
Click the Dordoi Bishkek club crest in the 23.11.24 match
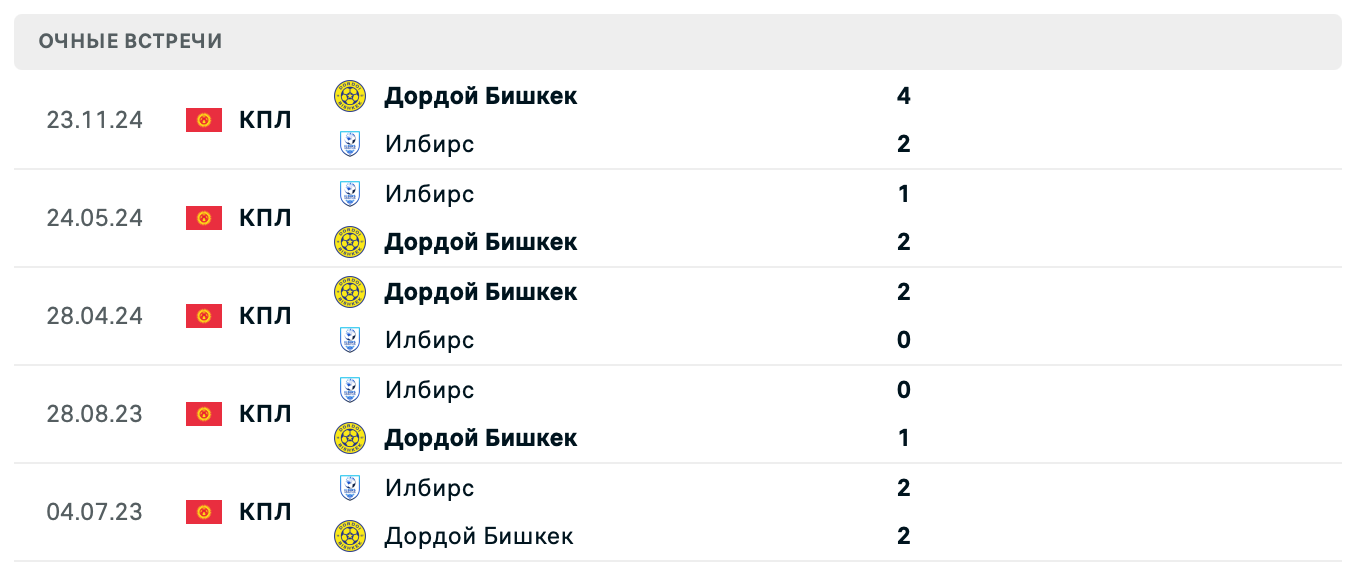351,96
